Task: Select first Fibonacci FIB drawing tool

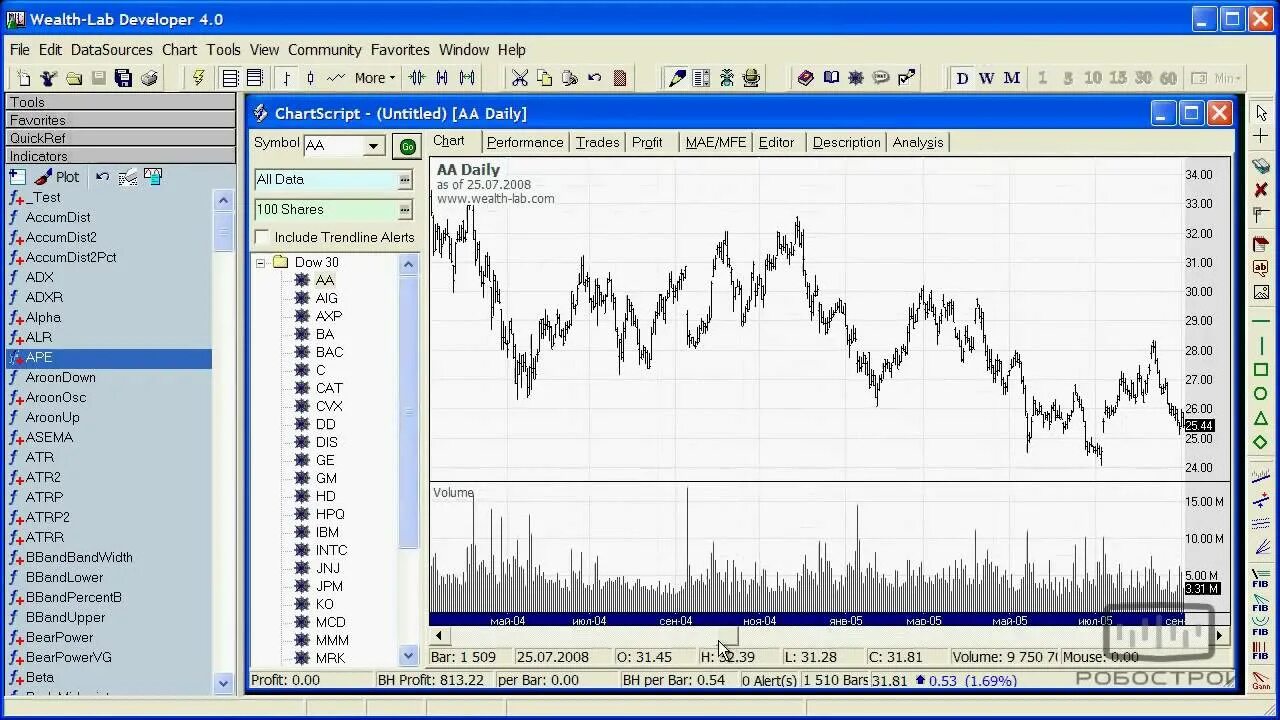Action: [1260, 578]
